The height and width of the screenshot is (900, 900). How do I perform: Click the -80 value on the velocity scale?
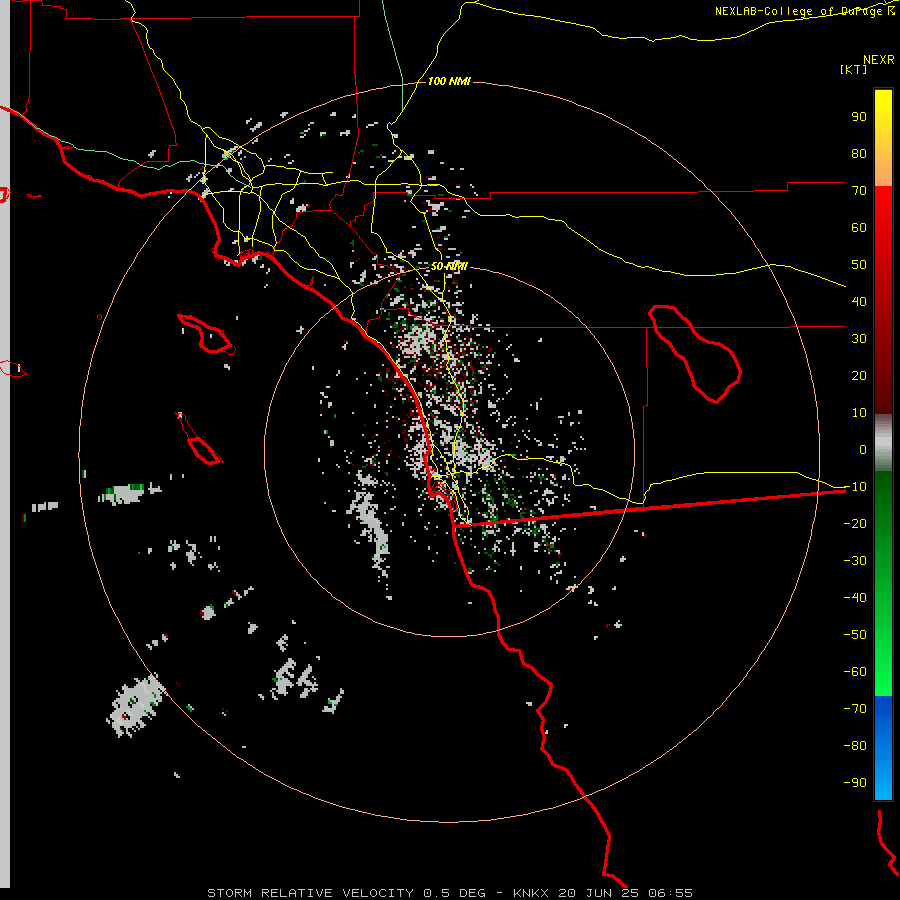click(855, 746)
